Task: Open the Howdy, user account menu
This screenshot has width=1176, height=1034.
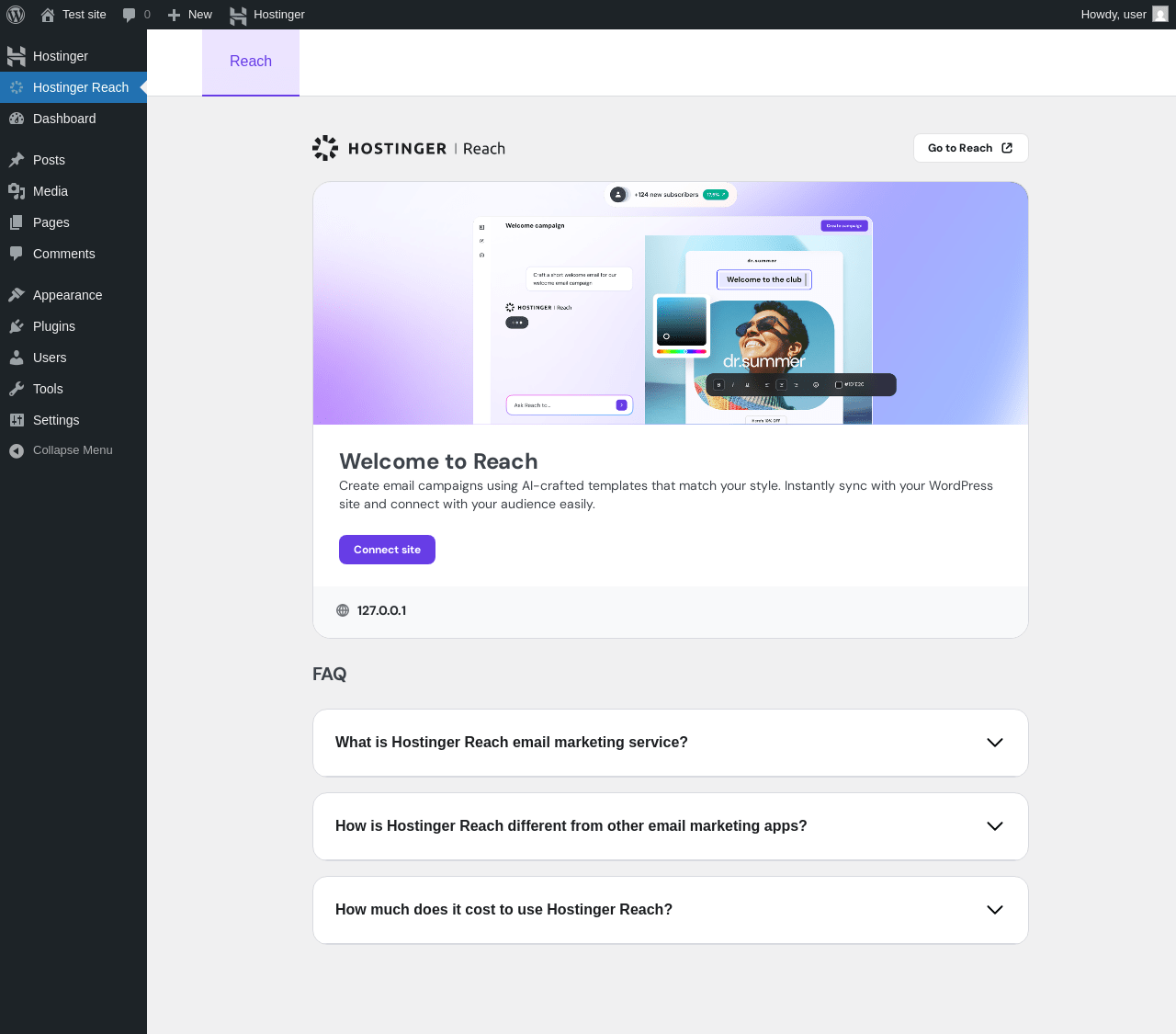Action: coord(1125,15)
